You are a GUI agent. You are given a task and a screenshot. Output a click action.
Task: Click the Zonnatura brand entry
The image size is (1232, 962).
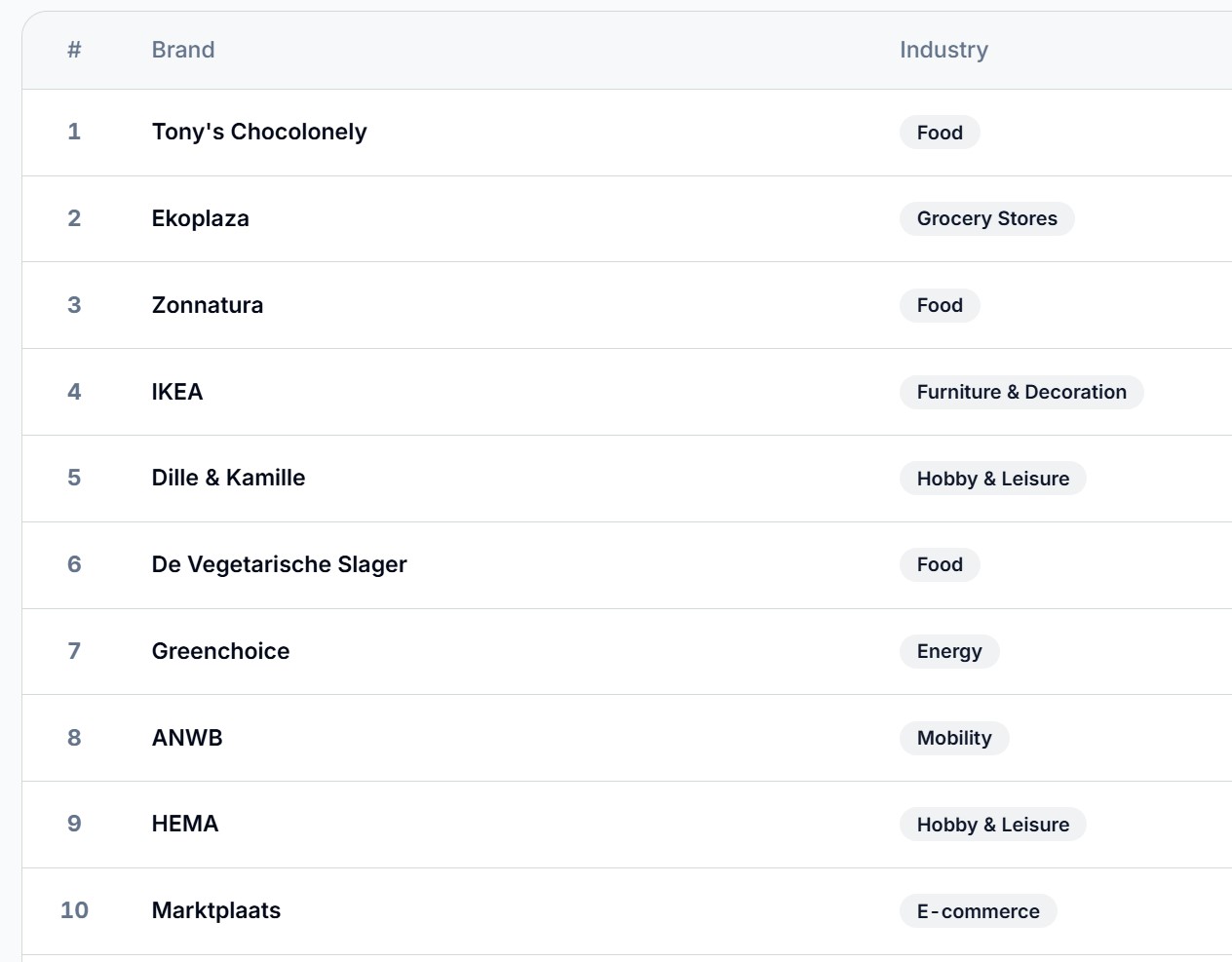tap(207, 305)
